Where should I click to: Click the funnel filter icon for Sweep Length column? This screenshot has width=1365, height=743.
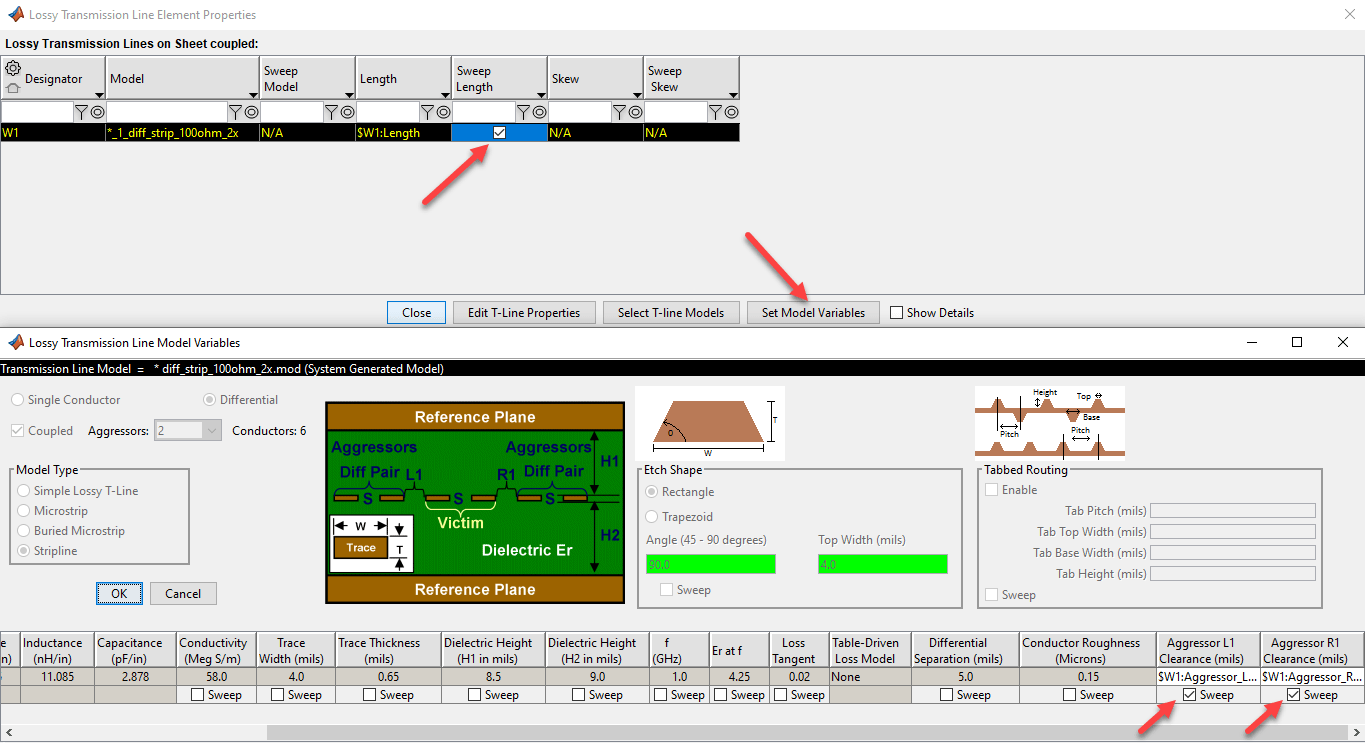524,112
